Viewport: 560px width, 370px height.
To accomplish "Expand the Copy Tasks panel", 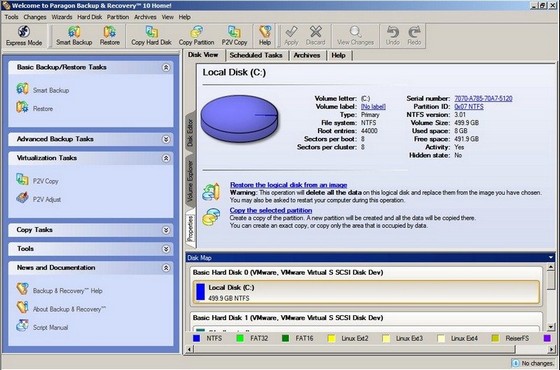I will point(166,230).
